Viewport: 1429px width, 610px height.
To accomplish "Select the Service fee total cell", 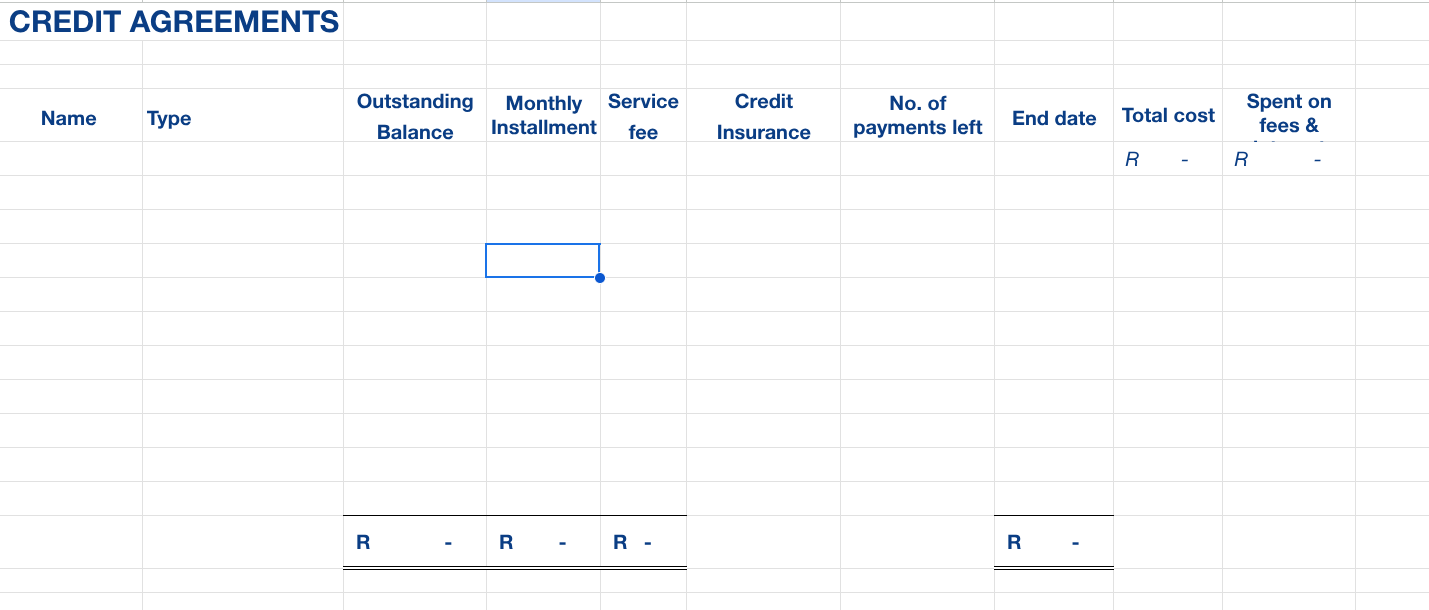I will pos(643,541).
